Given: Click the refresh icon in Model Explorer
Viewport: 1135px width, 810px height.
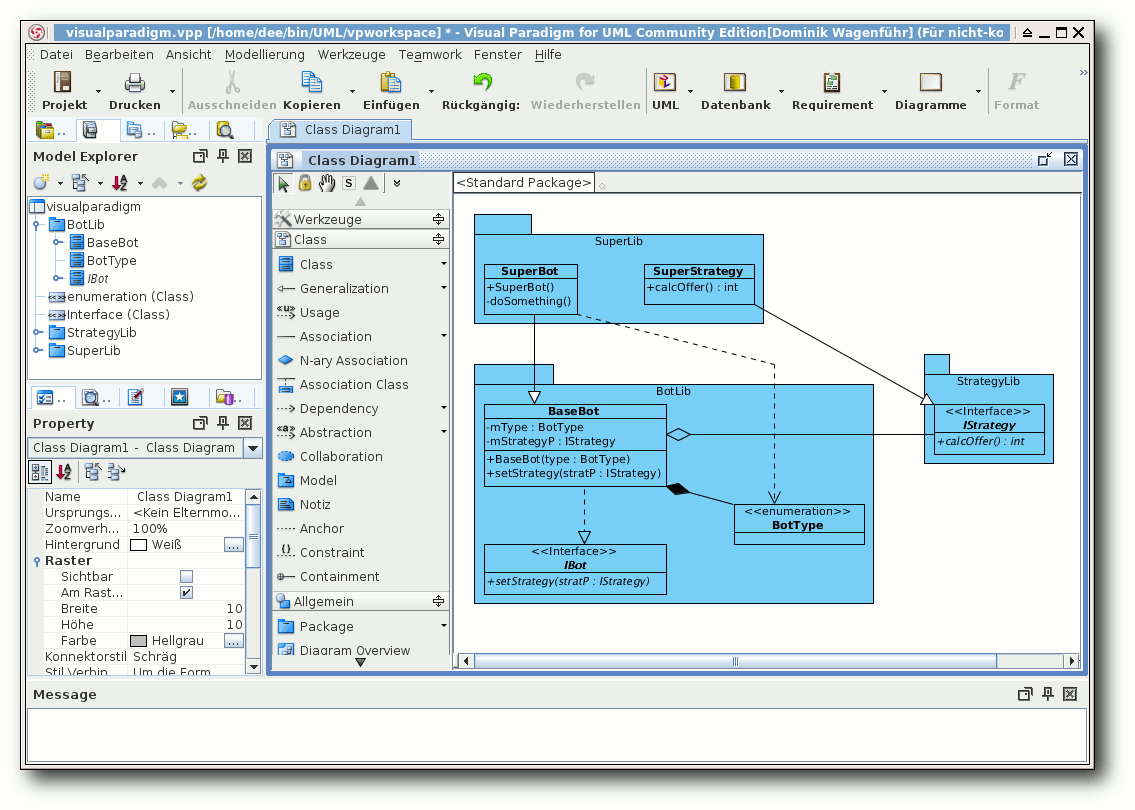Looking at the screenshot, I should tap(199, 183).
